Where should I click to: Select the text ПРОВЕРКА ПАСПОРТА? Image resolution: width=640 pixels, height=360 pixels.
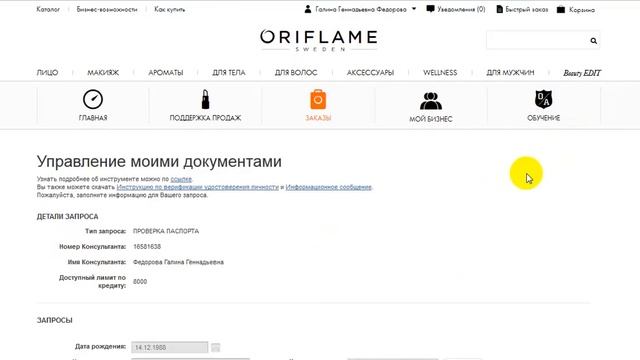click(166, 231)
